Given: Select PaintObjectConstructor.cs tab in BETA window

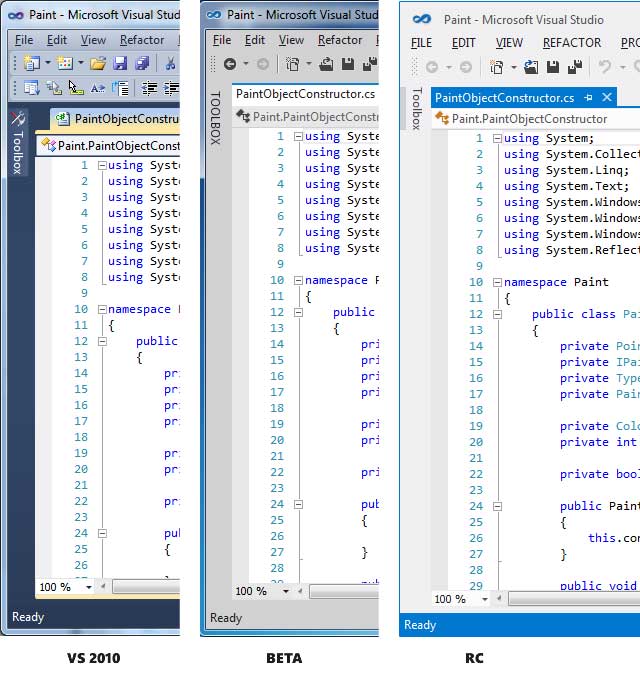Looking at the screenshot, I should point(305,94).
